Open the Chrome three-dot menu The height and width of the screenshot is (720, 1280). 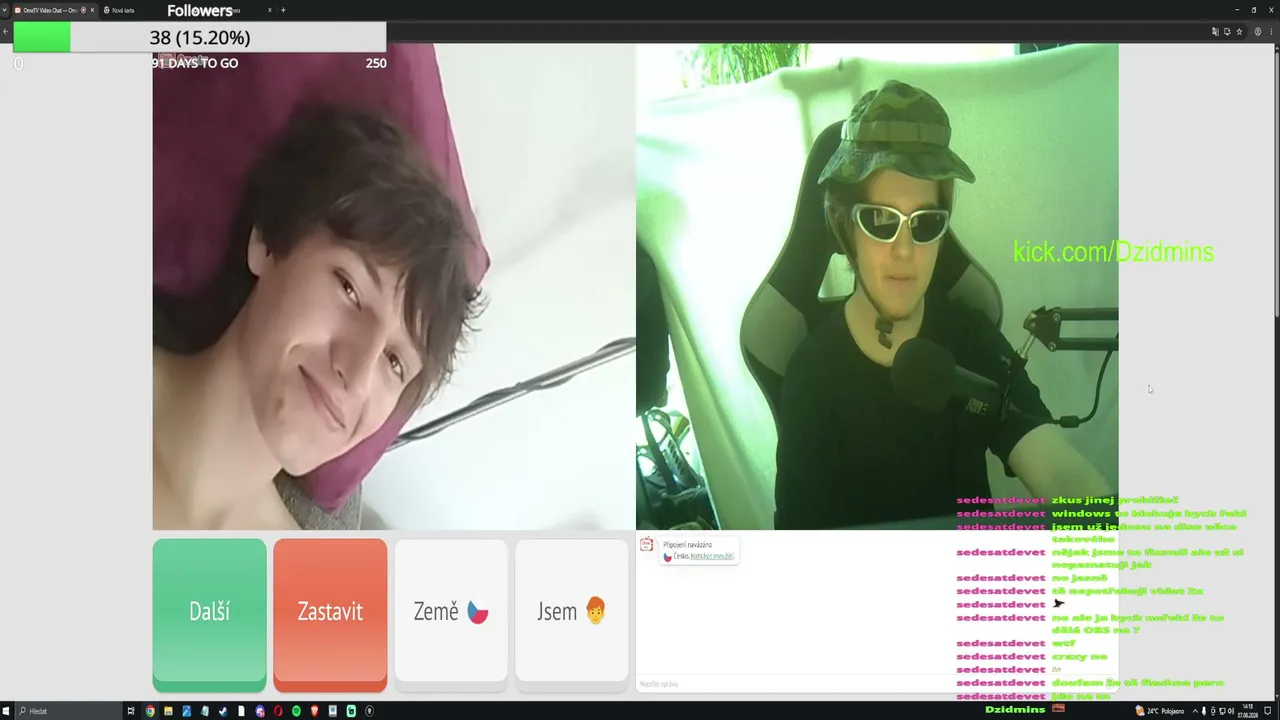1272,31
